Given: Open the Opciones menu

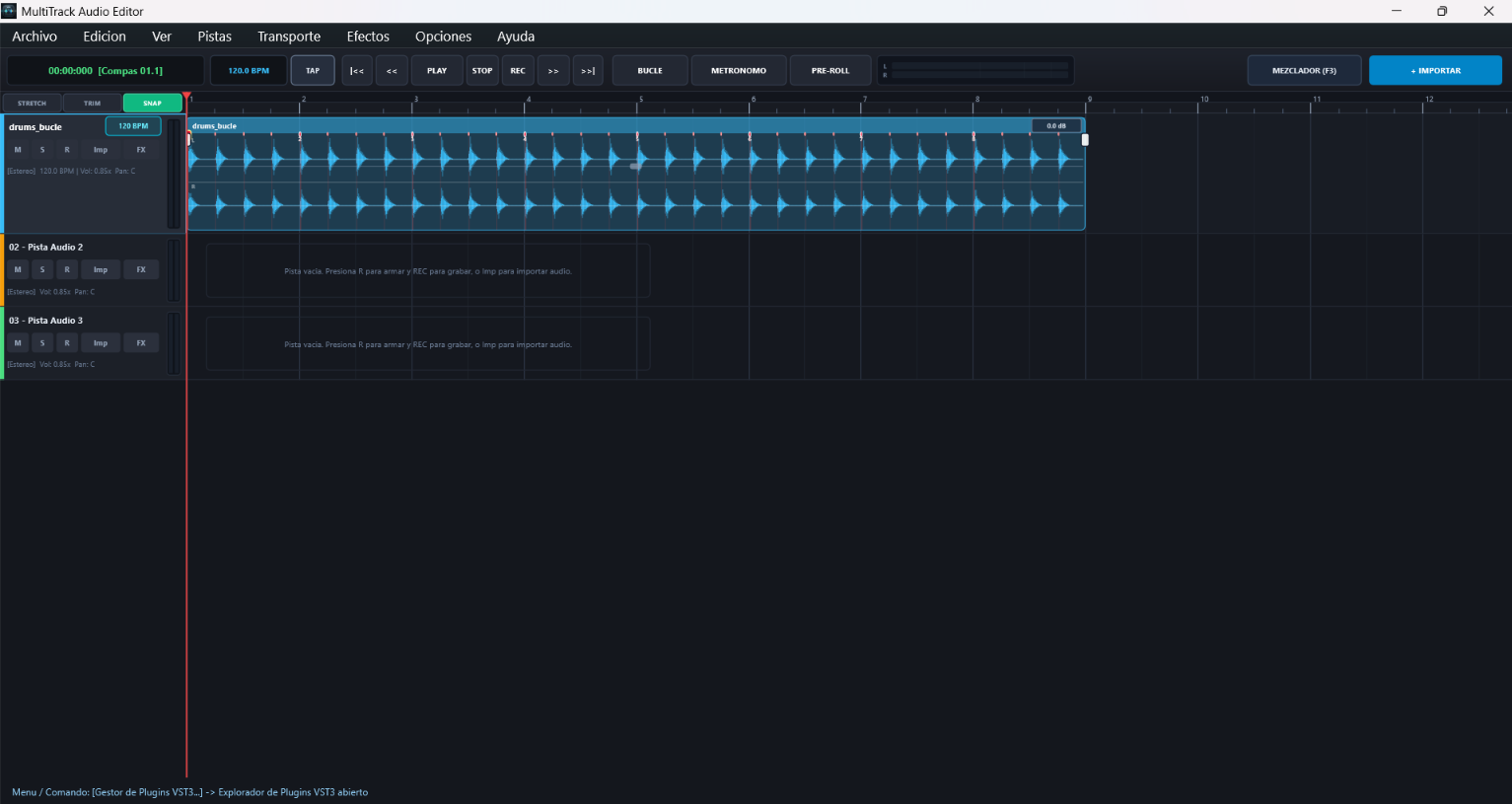Looking at the screenshot, I should click(443, 37).
